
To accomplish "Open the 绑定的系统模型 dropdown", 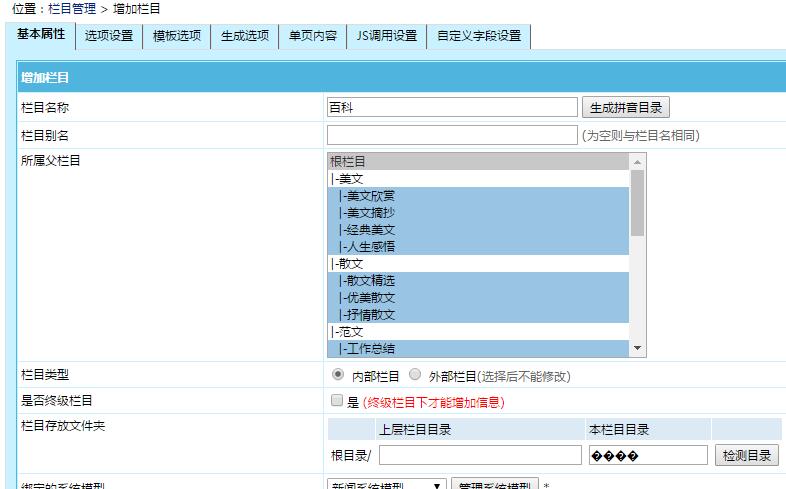I will click(x=386, y=486).
